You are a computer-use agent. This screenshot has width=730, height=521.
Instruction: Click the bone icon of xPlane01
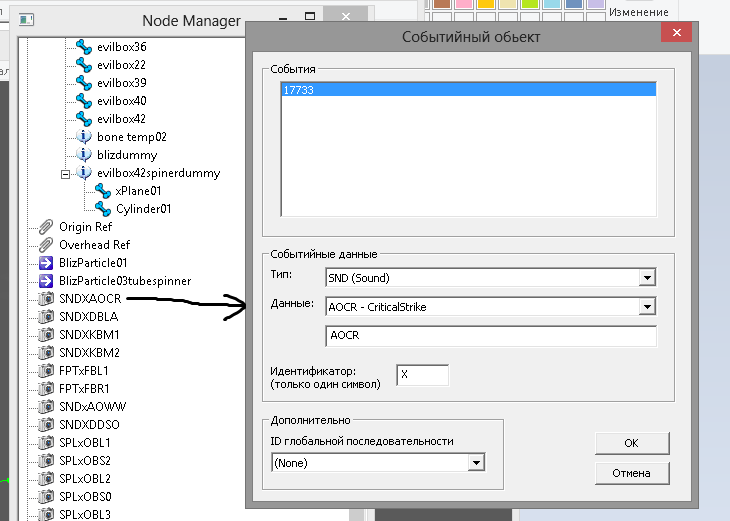point(103,190)
